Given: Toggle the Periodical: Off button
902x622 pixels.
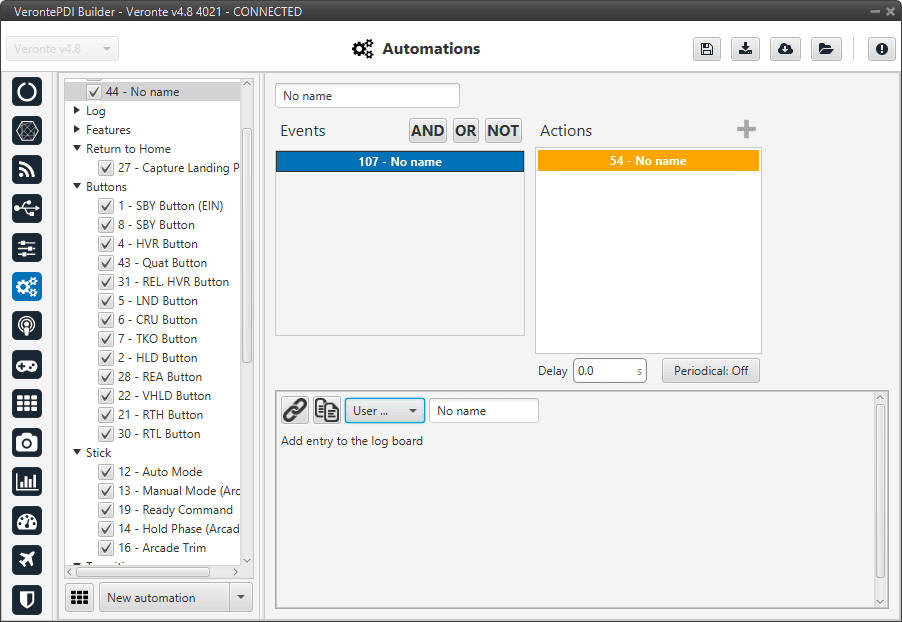Looking at the screenshot, I should 711,371.
